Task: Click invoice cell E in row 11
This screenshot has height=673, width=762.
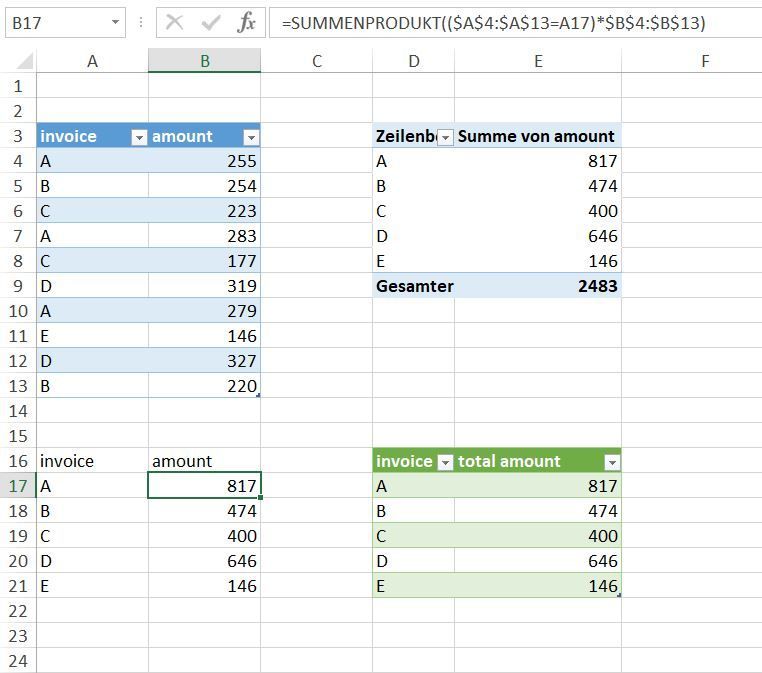Action: [92, 336]
